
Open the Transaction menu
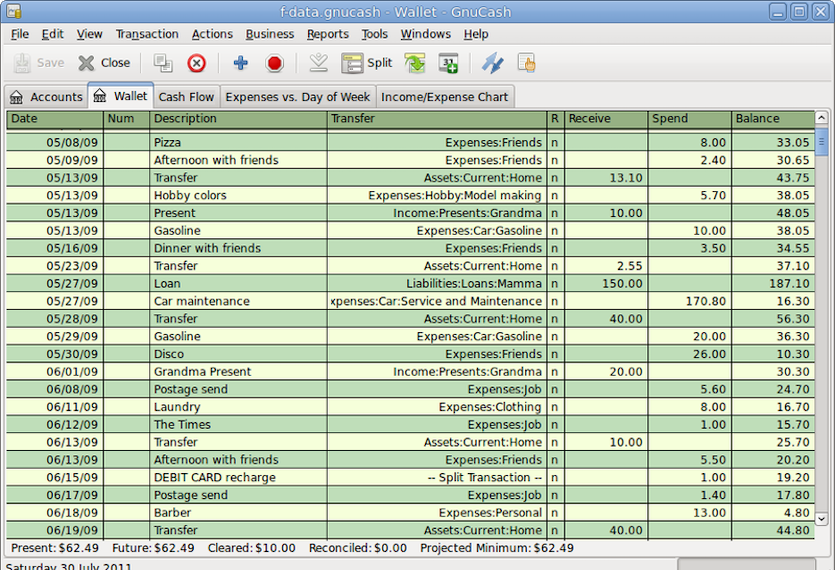(147, 34)
